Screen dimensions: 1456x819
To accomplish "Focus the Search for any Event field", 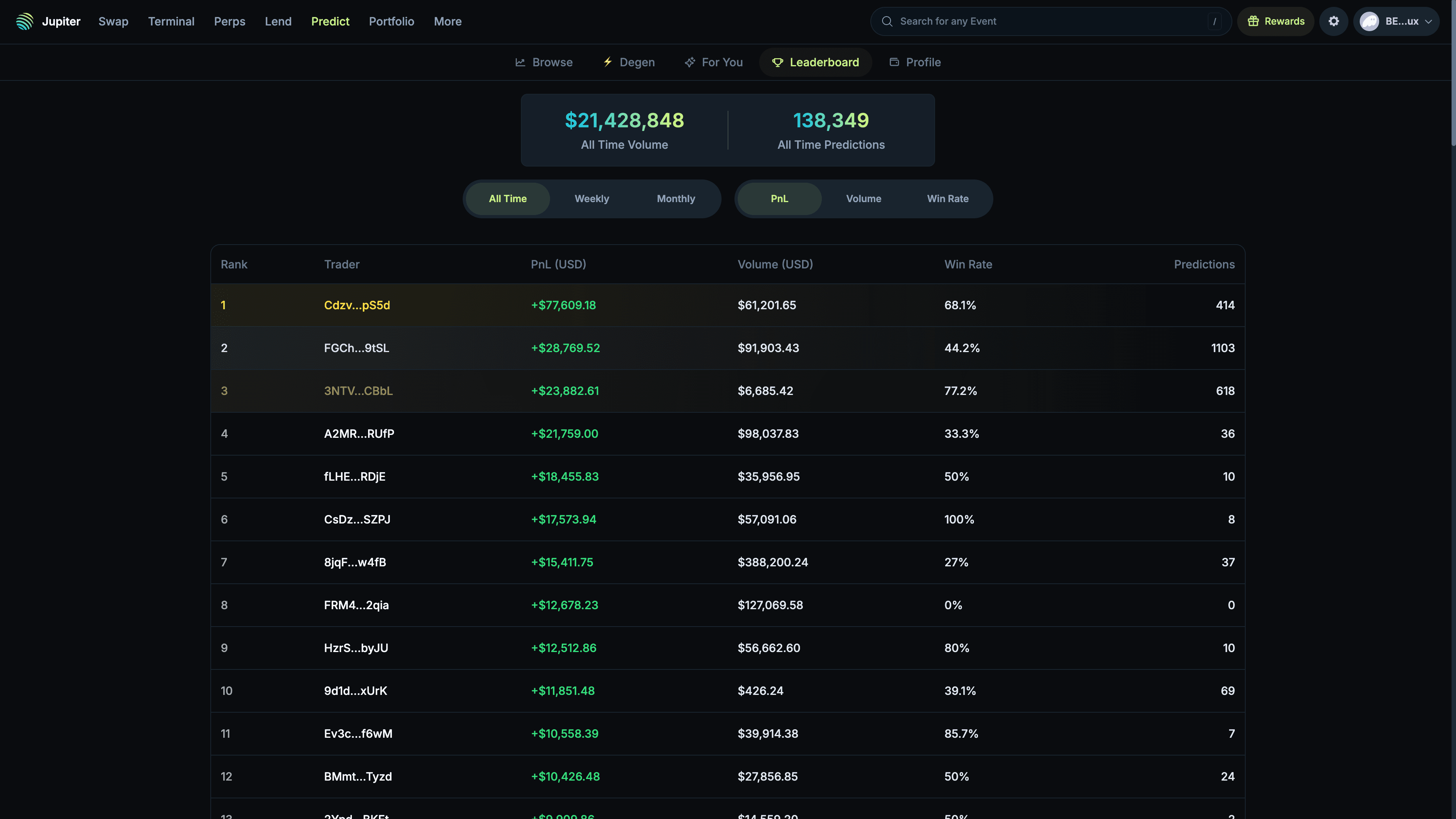I will coord(1050,21).
